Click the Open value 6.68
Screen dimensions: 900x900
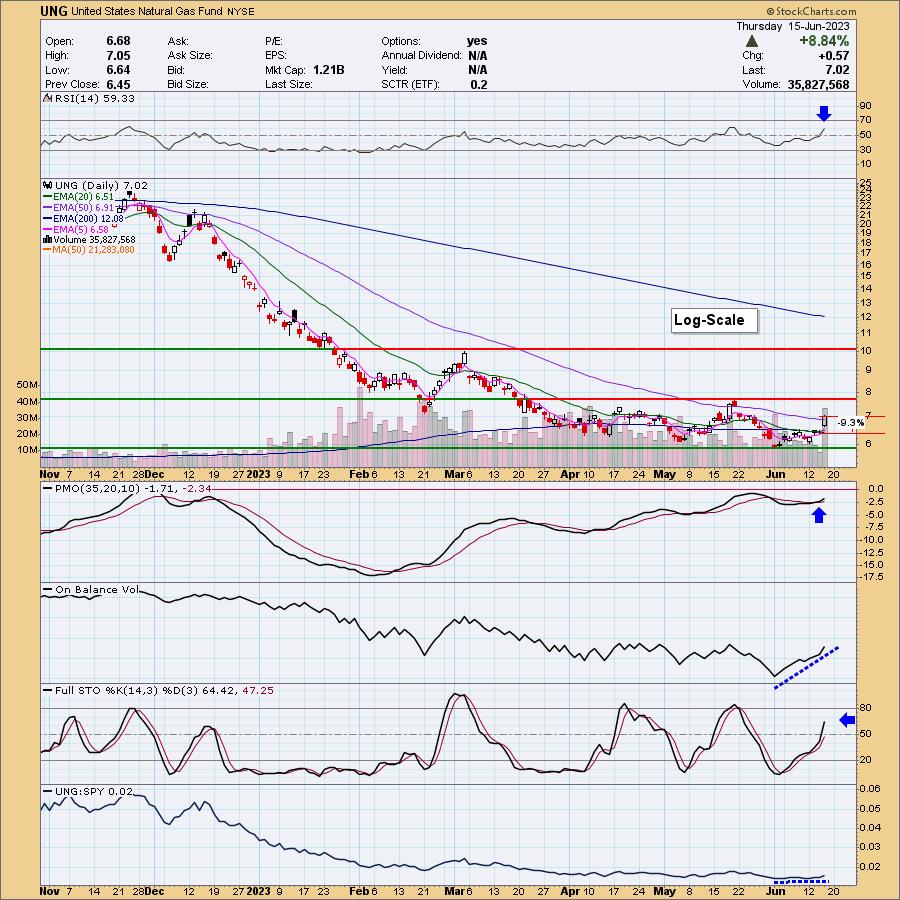tap(118, 41)
